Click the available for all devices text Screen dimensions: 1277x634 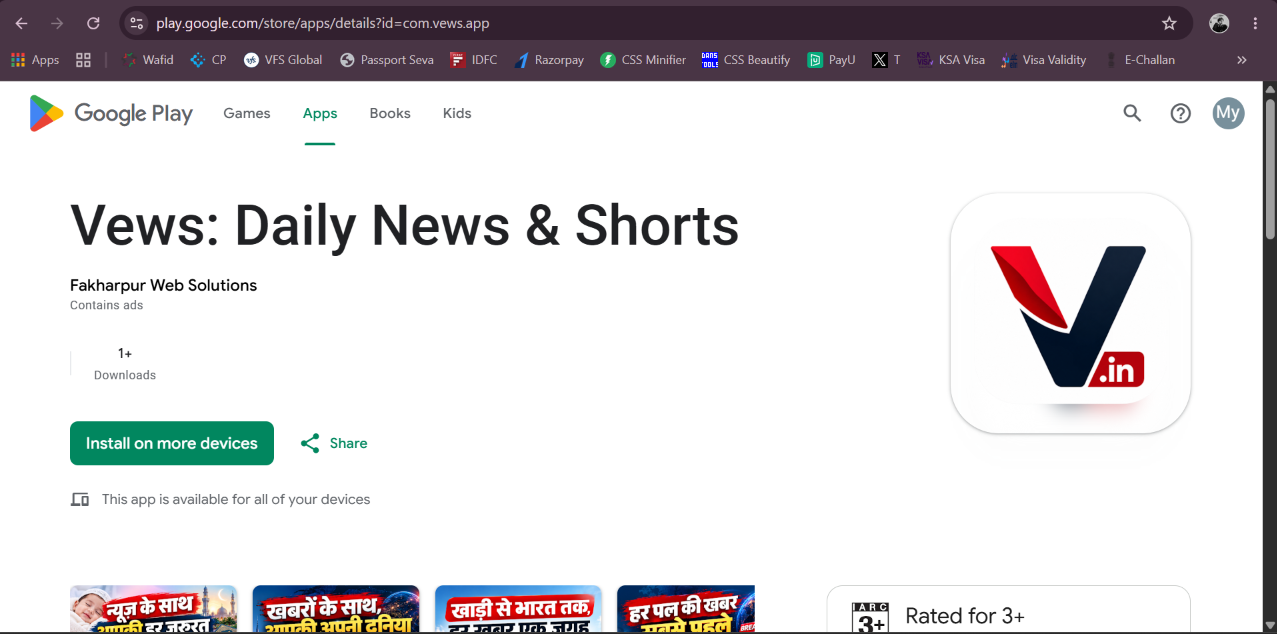pos(236,499)
